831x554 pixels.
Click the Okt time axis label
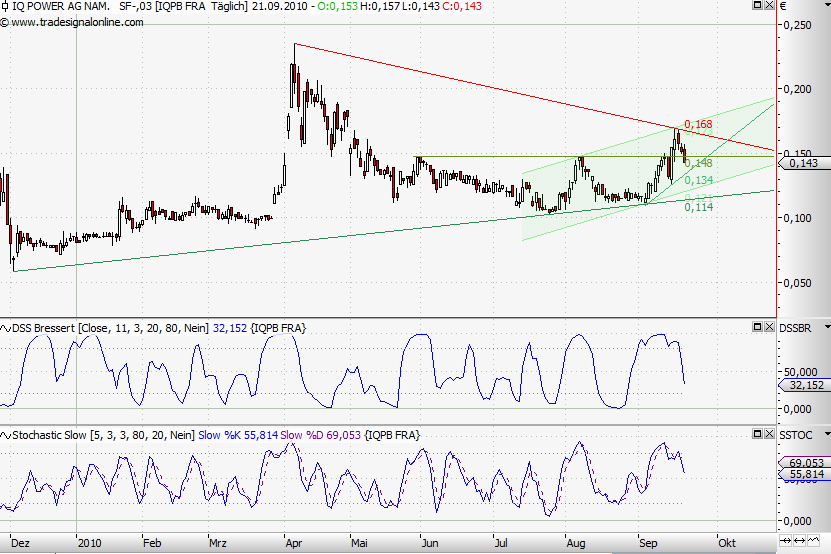click(727, 543)
